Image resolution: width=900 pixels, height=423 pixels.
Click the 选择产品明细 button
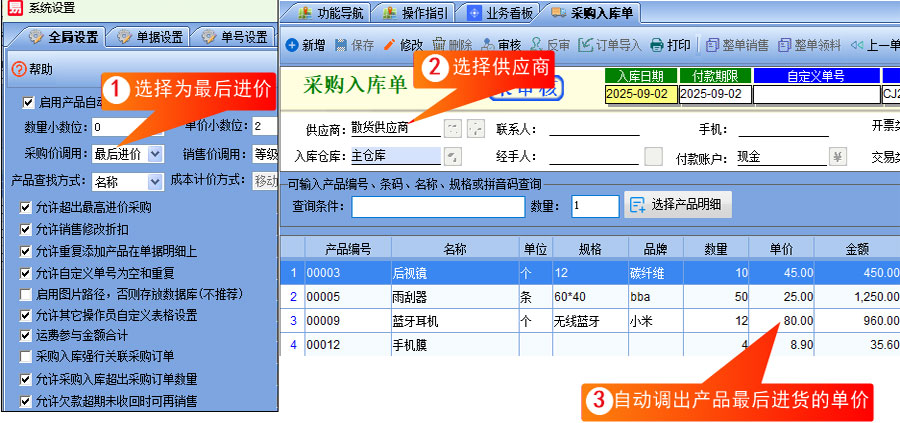(x=678, y=205)
